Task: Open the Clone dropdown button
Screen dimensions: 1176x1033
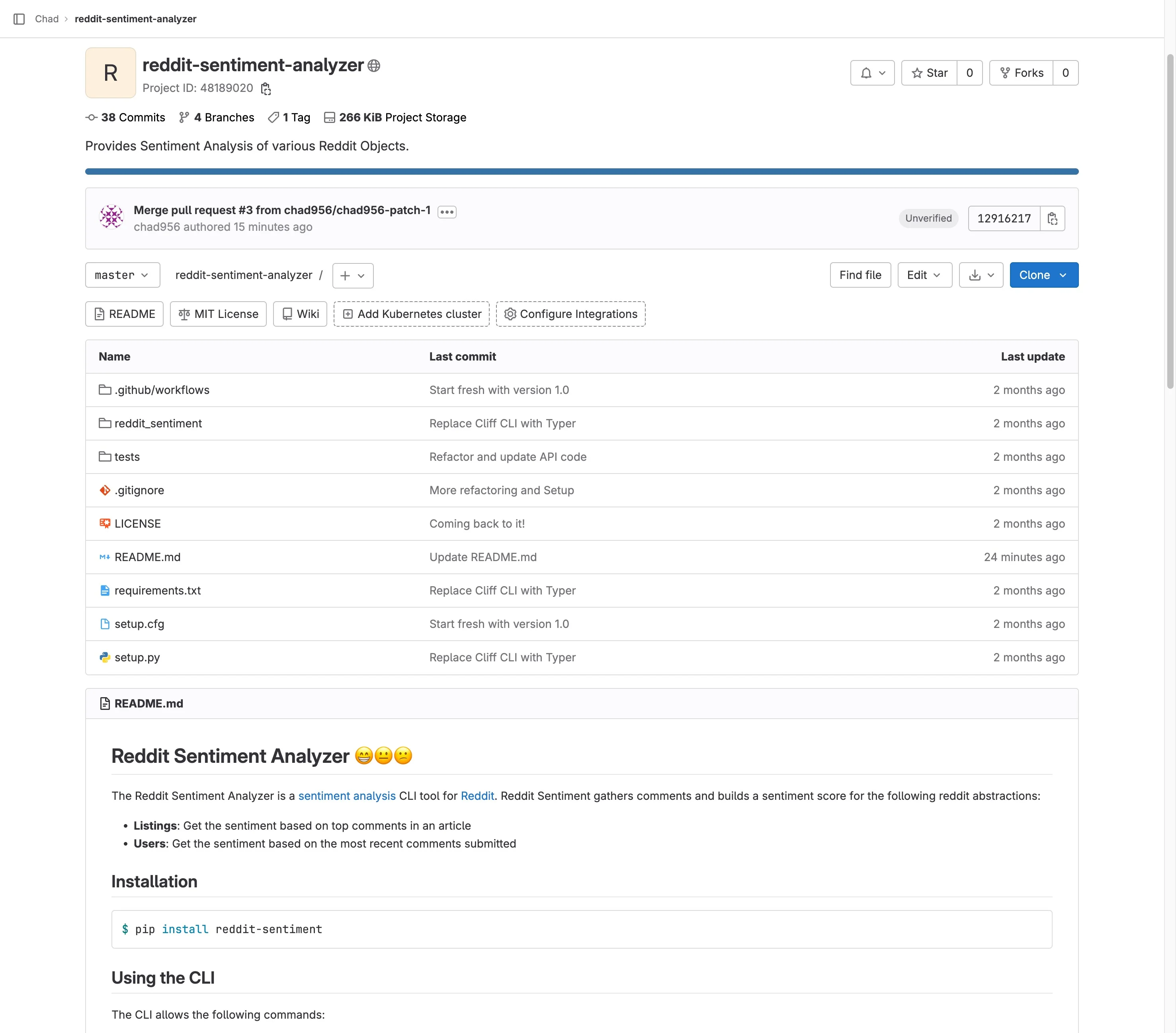Action: click(1044, 275)
